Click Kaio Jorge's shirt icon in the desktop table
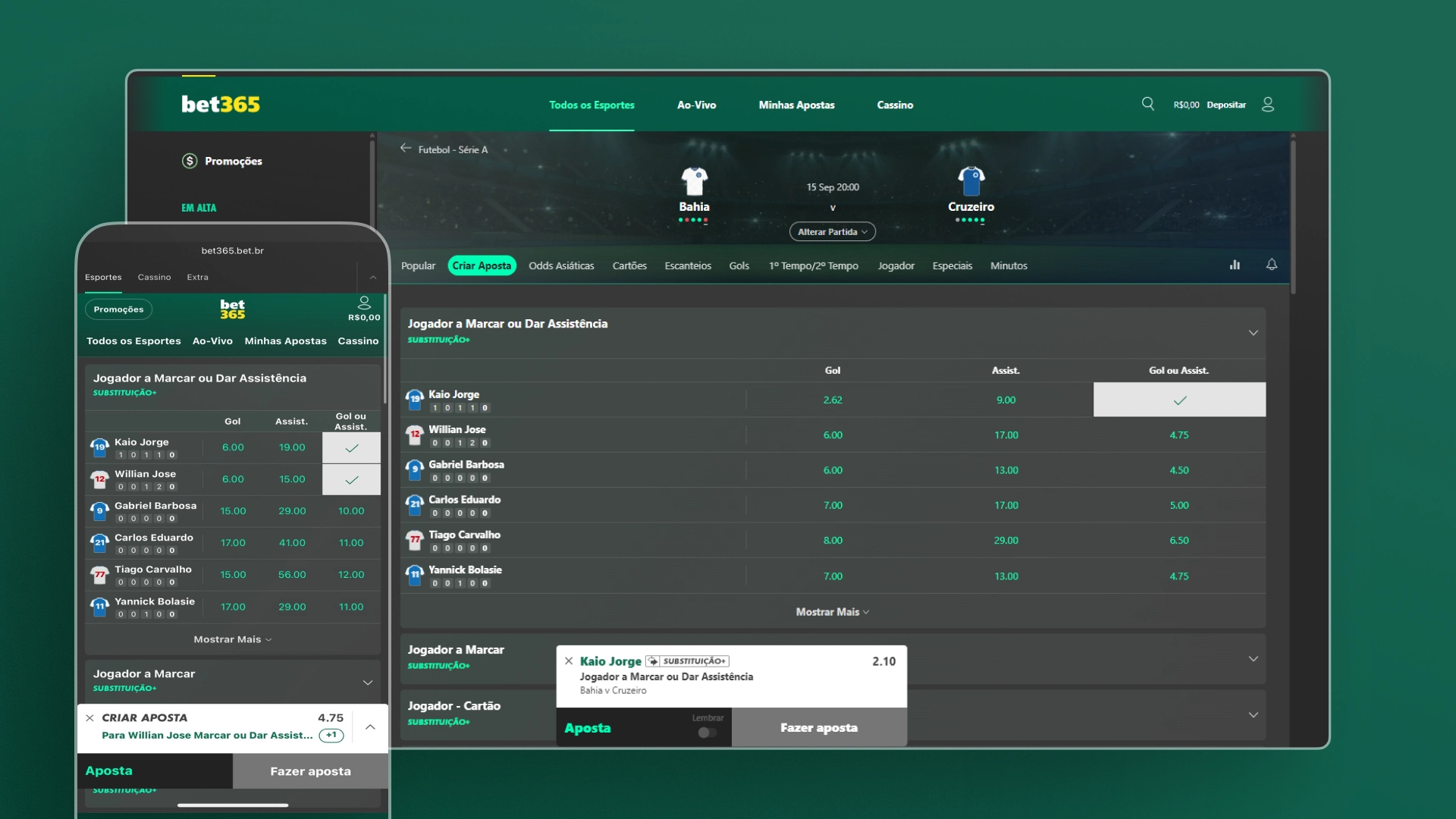Viewport: 1456px width, 819px height. coord(415,399)
